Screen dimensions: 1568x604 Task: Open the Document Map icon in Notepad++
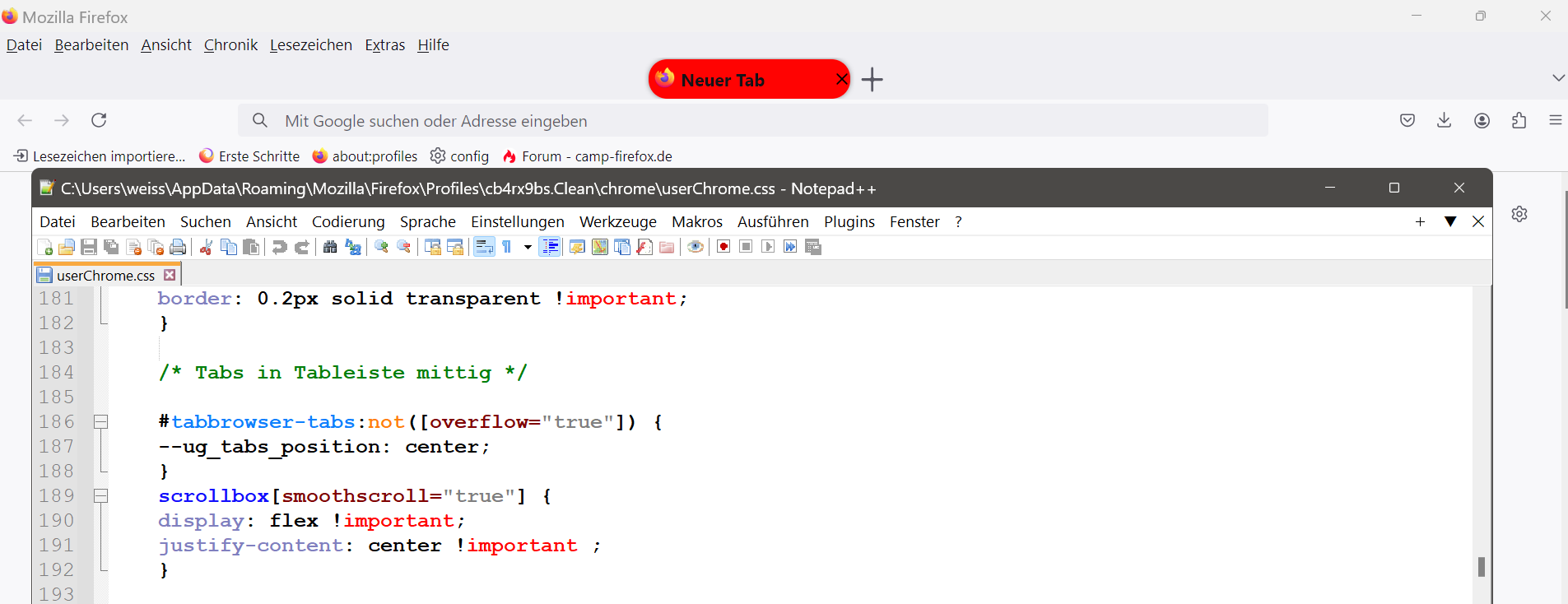click(600, 247)
